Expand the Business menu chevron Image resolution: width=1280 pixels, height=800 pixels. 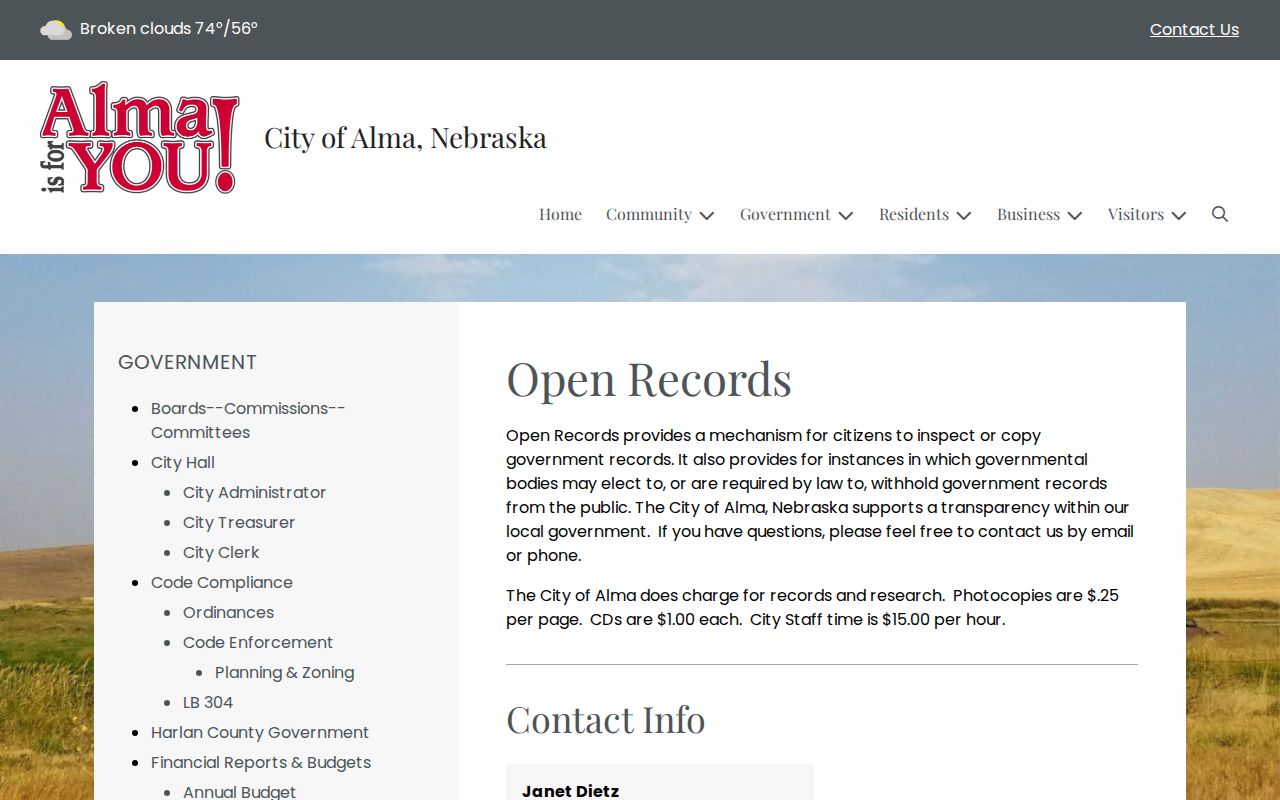click(1075, 215)
